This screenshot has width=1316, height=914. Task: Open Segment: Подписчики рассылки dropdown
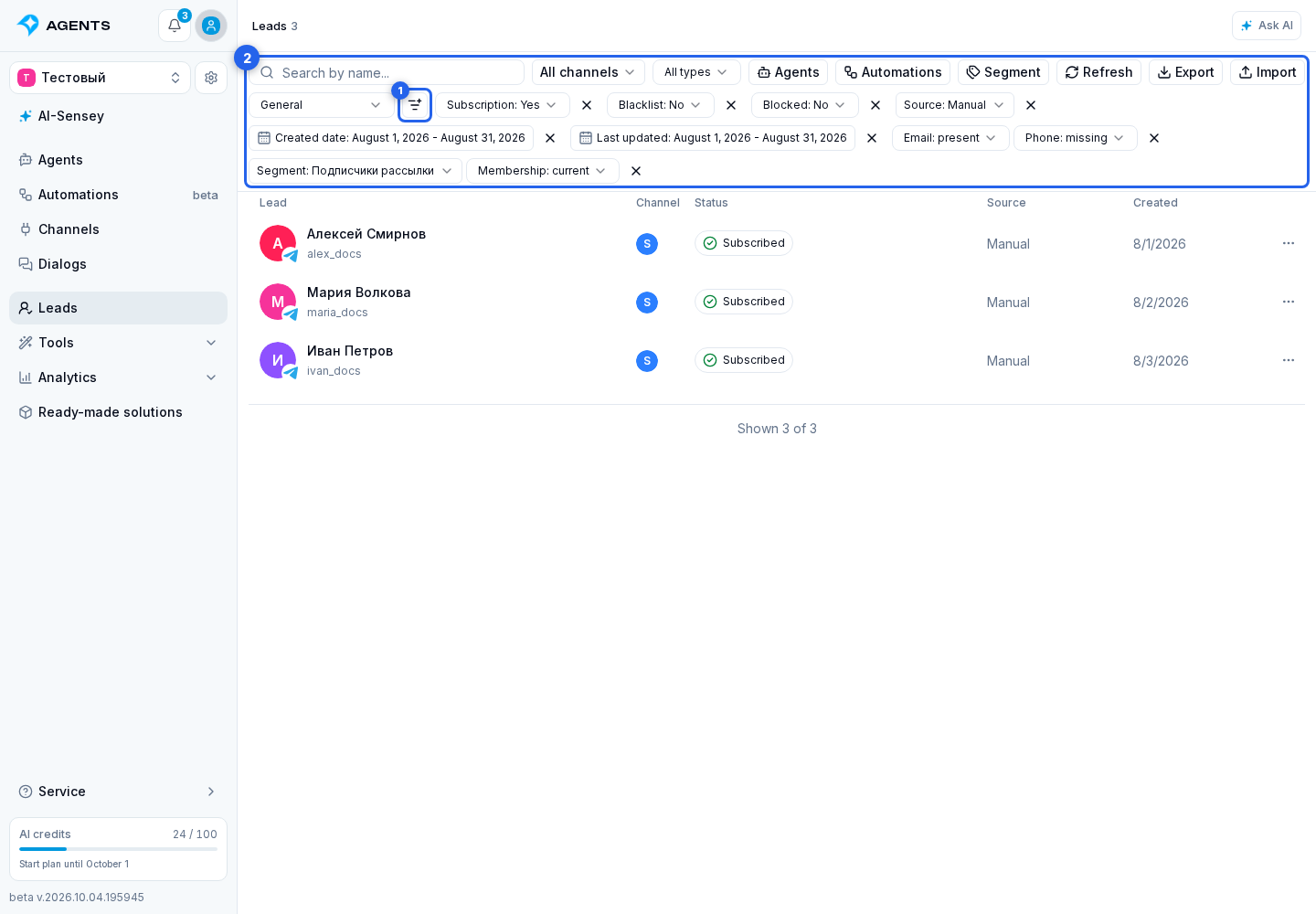[356, 171]
